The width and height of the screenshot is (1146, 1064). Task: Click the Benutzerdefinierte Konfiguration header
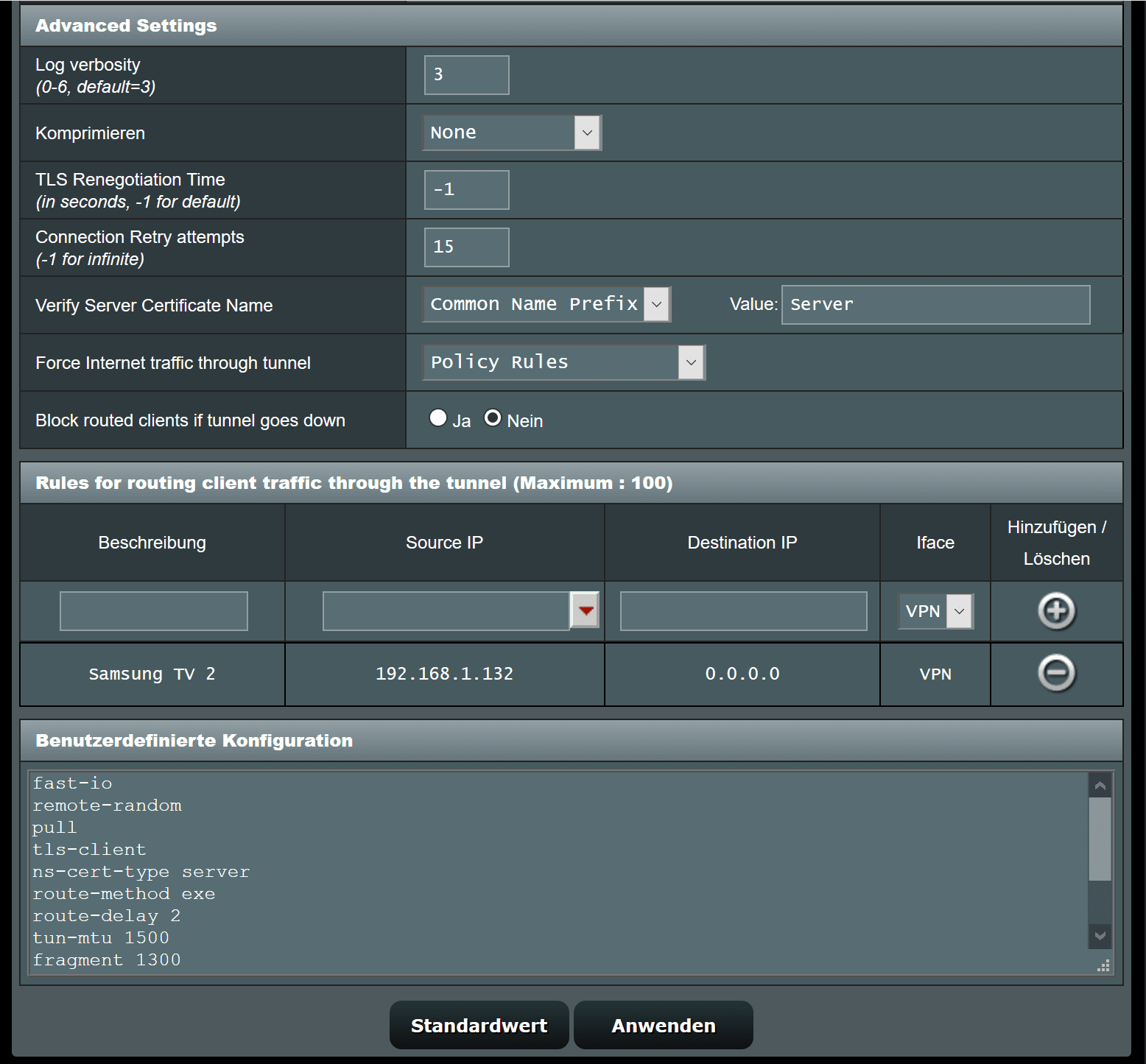point(572,741)
